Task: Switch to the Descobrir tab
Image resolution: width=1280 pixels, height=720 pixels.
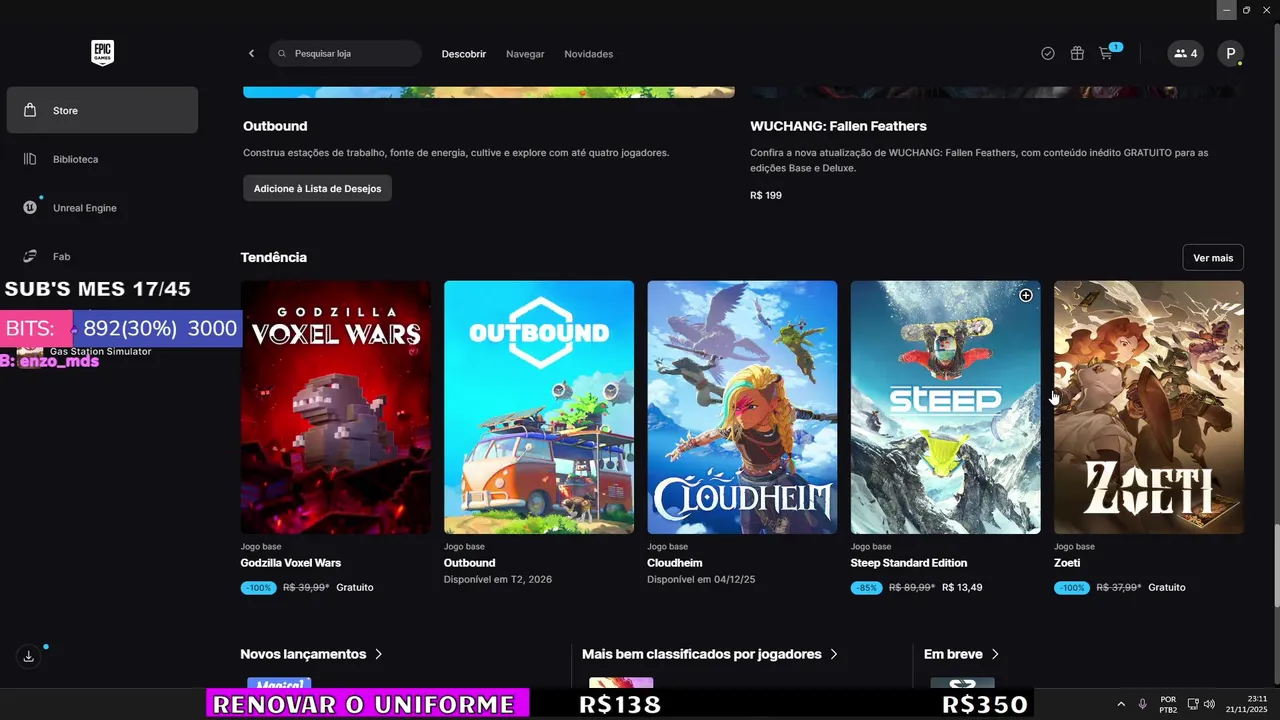Action: click(x=464, y=54)
